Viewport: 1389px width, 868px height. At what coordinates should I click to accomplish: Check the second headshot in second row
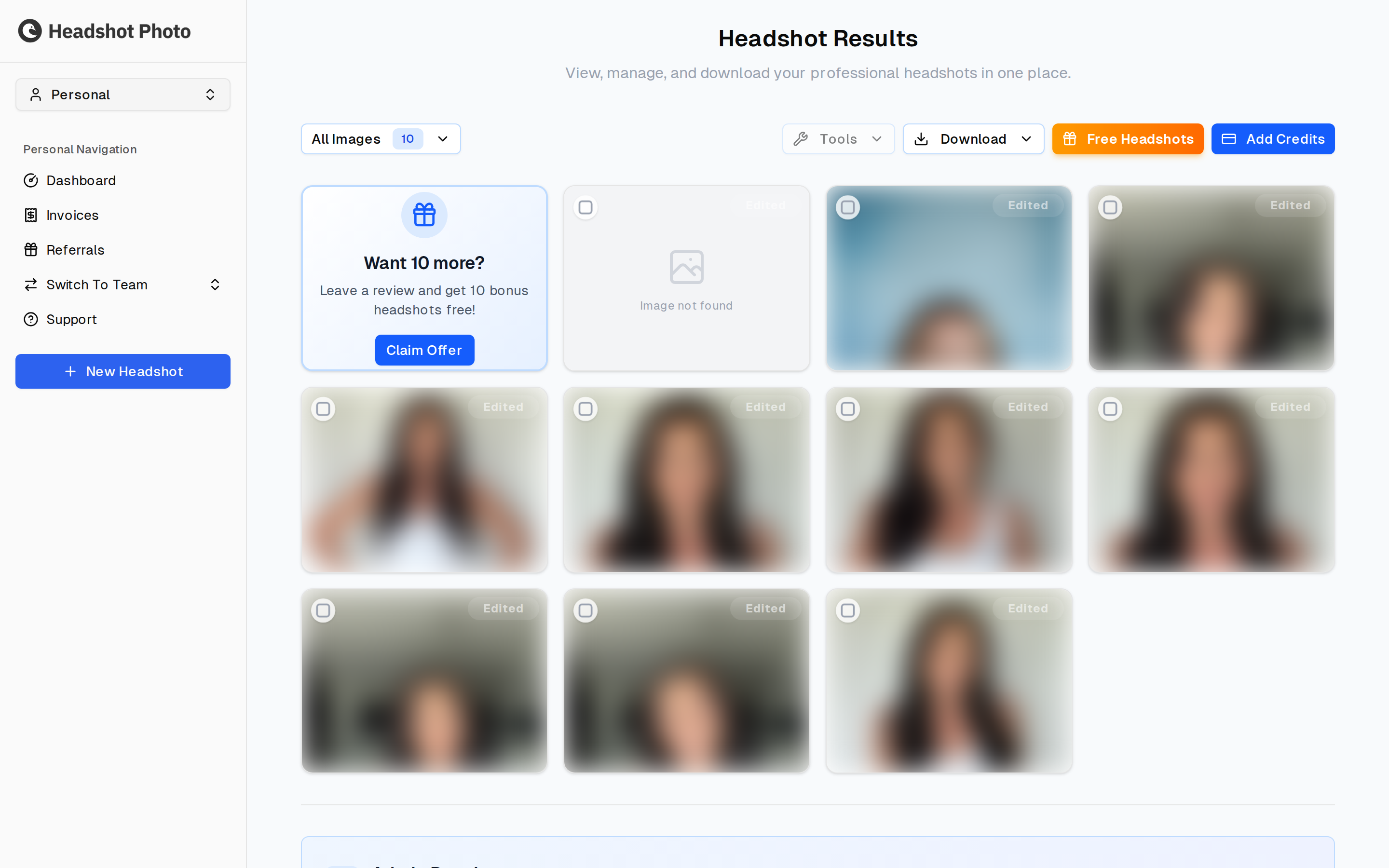[x=586, y=409]
